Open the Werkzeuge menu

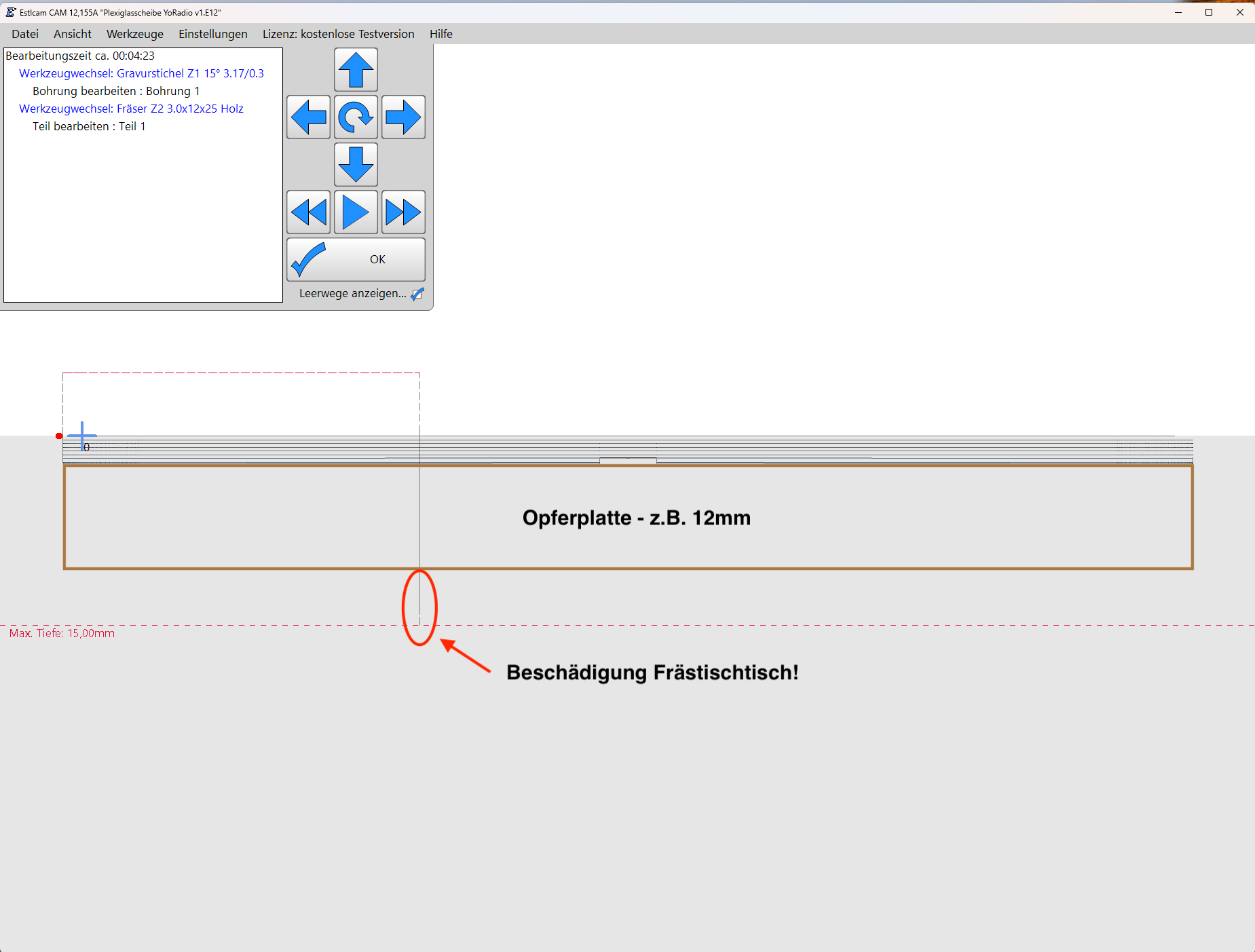coord(135,34)
